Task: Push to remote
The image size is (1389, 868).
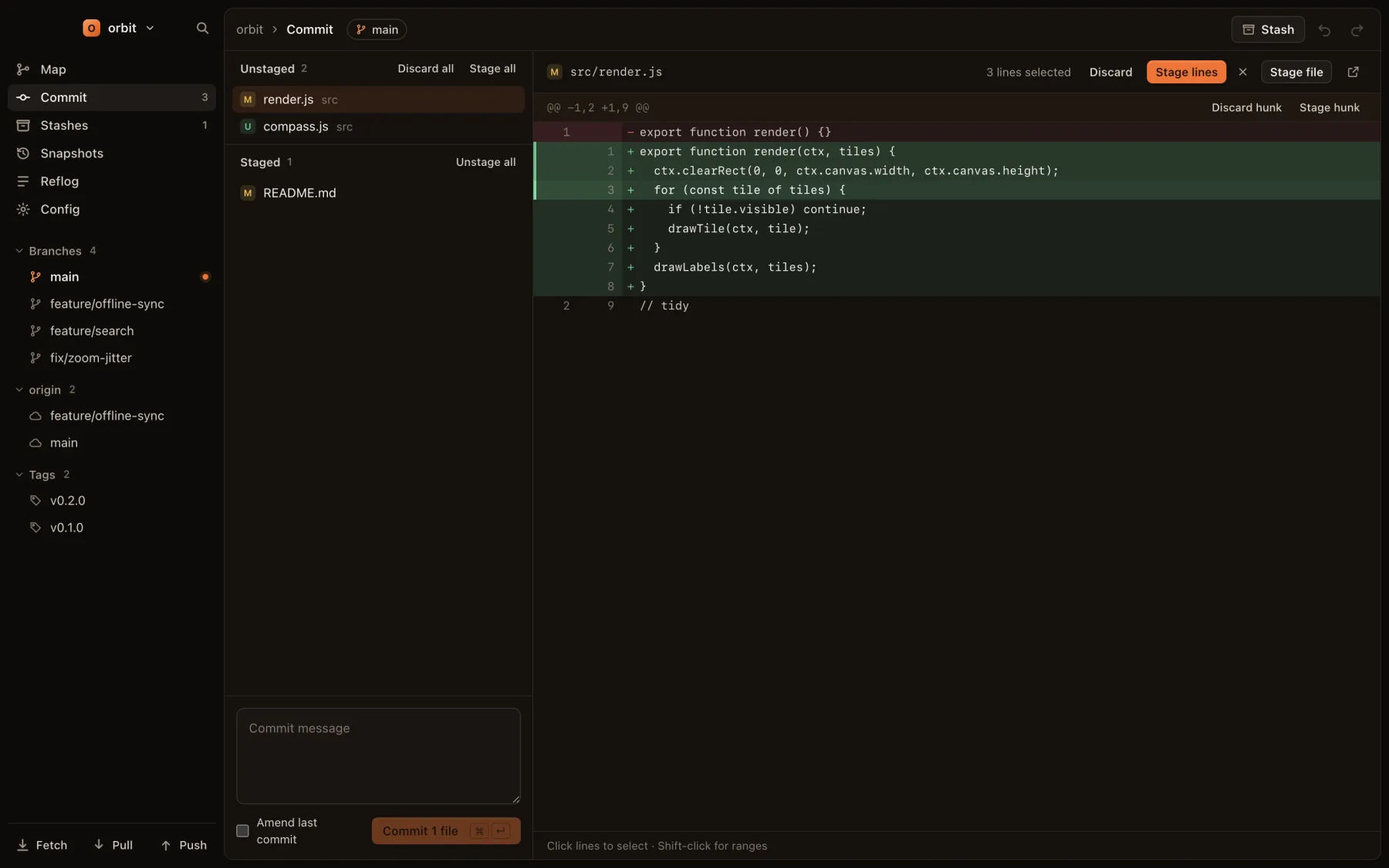Action: 184,845
